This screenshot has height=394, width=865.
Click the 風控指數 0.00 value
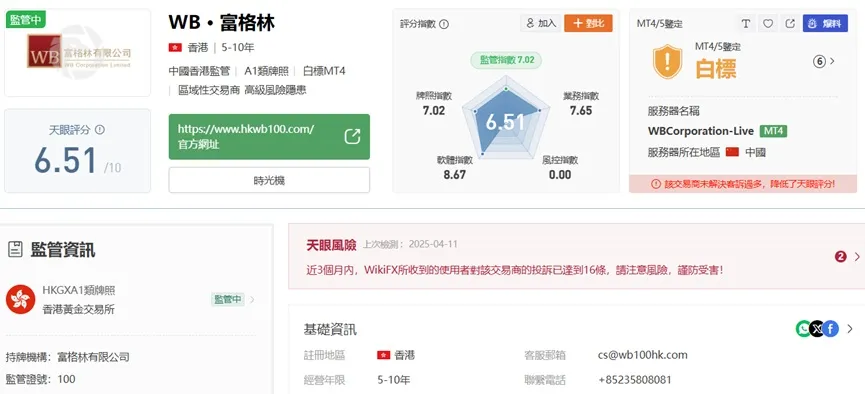[560, 175]
